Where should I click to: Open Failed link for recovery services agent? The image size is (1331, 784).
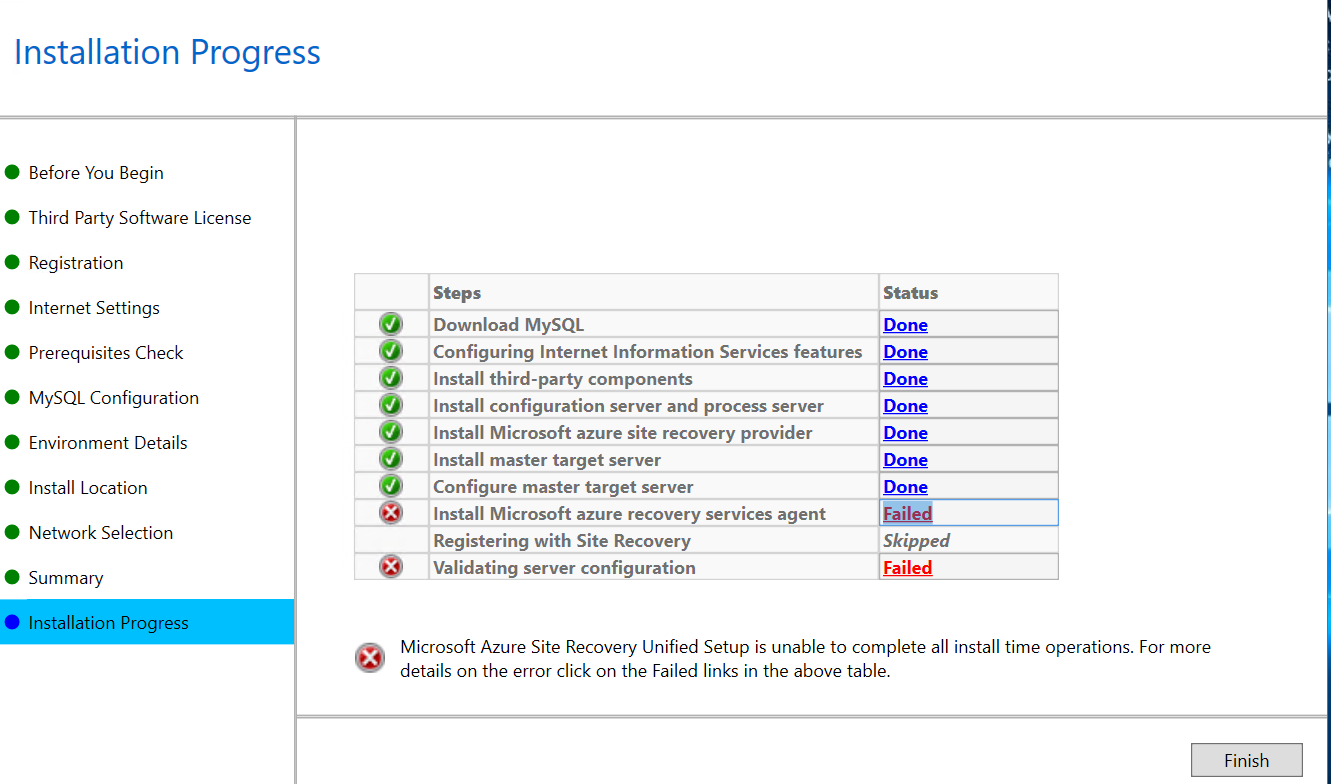tap(907, 514)
